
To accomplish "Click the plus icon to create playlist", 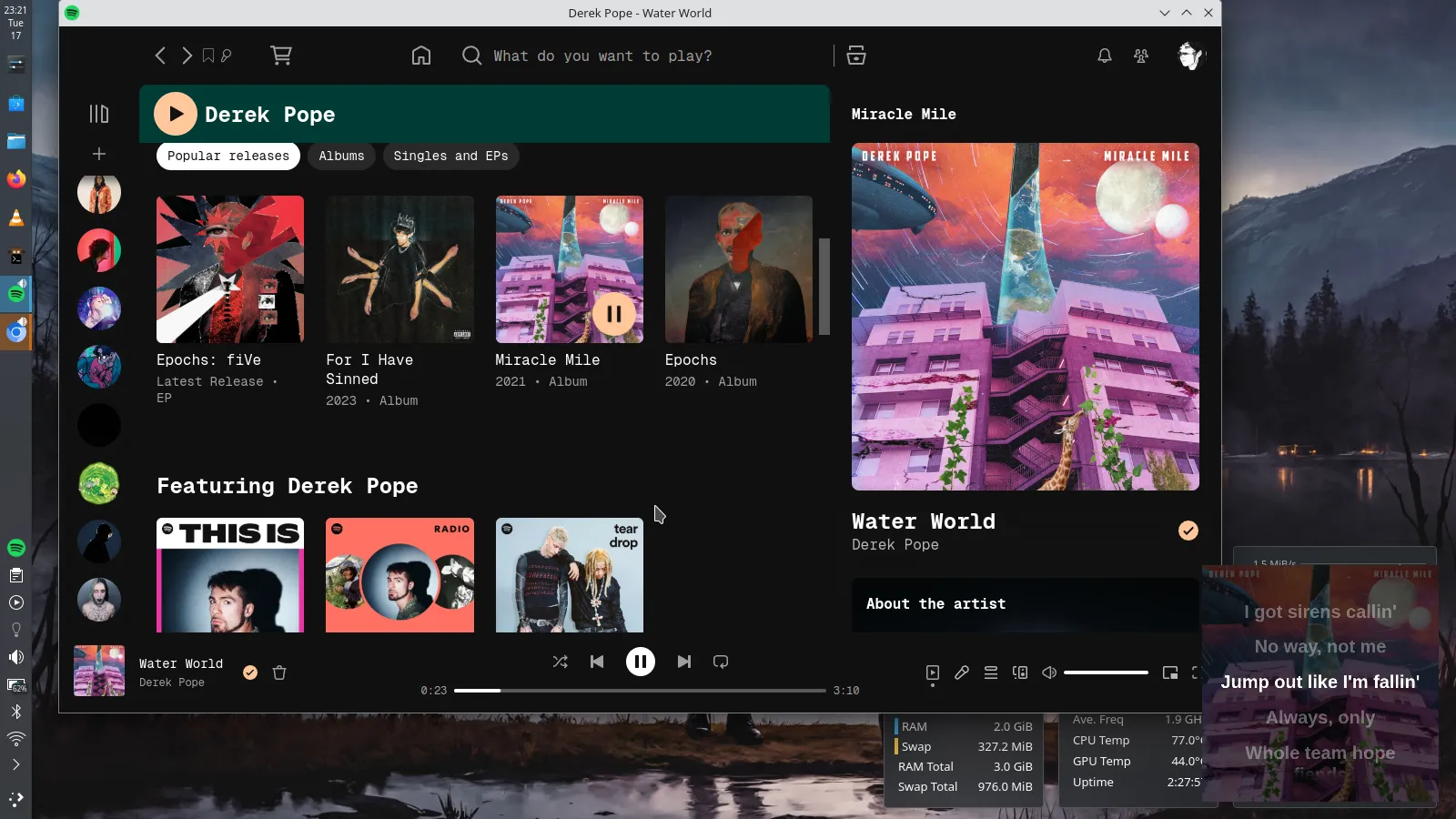I will pyautogui.click(x=99, y=154).
